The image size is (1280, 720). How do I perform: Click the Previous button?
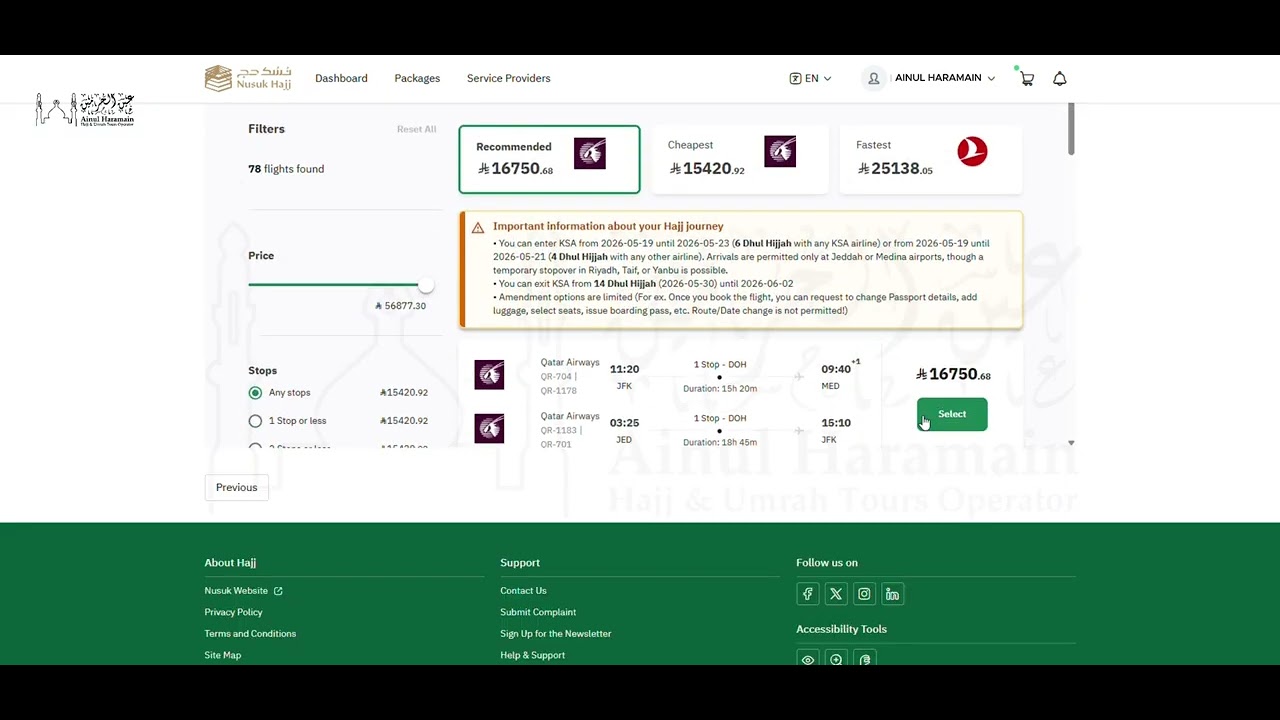tap(237, 487)
